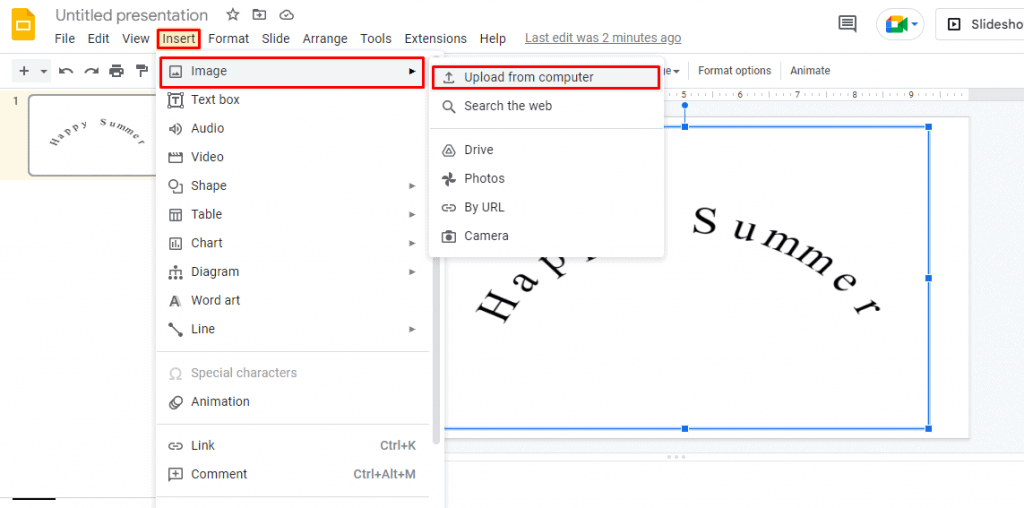
Task: Click the redo arrow icon
Action: click(x=91, y=71)
